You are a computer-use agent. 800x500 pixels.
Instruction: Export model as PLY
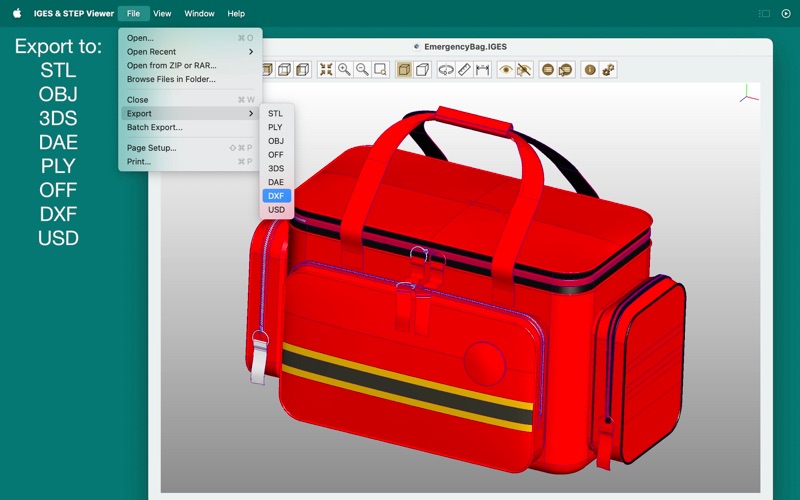tap(277, 127)
